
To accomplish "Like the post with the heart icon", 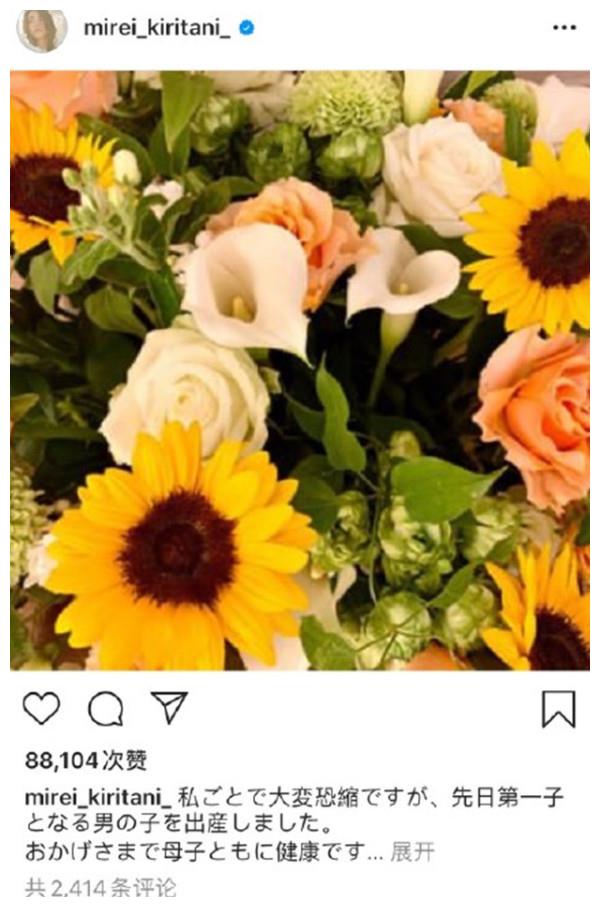I will [x=41, y=709].
